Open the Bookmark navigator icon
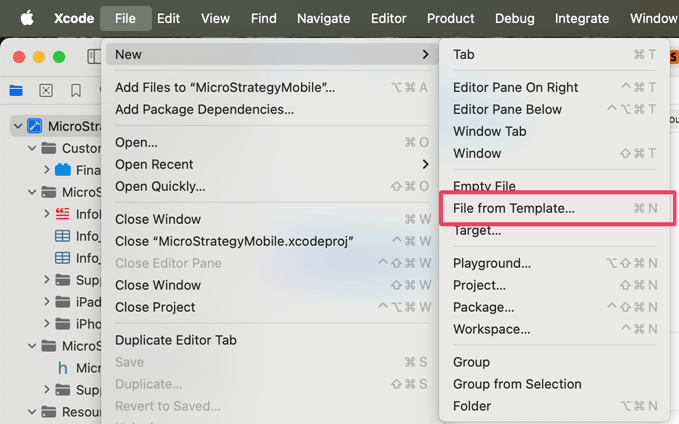679x424 pixels. click(76, 90)
